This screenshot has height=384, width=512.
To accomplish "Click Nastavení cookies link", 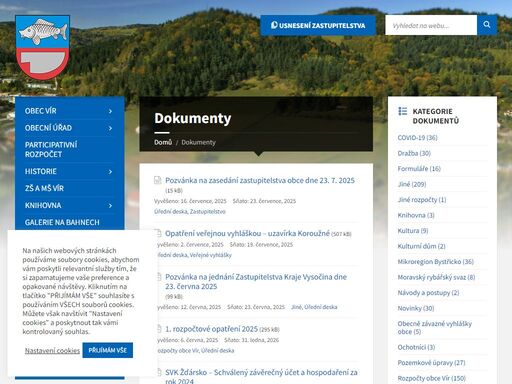I will point(52,351).
